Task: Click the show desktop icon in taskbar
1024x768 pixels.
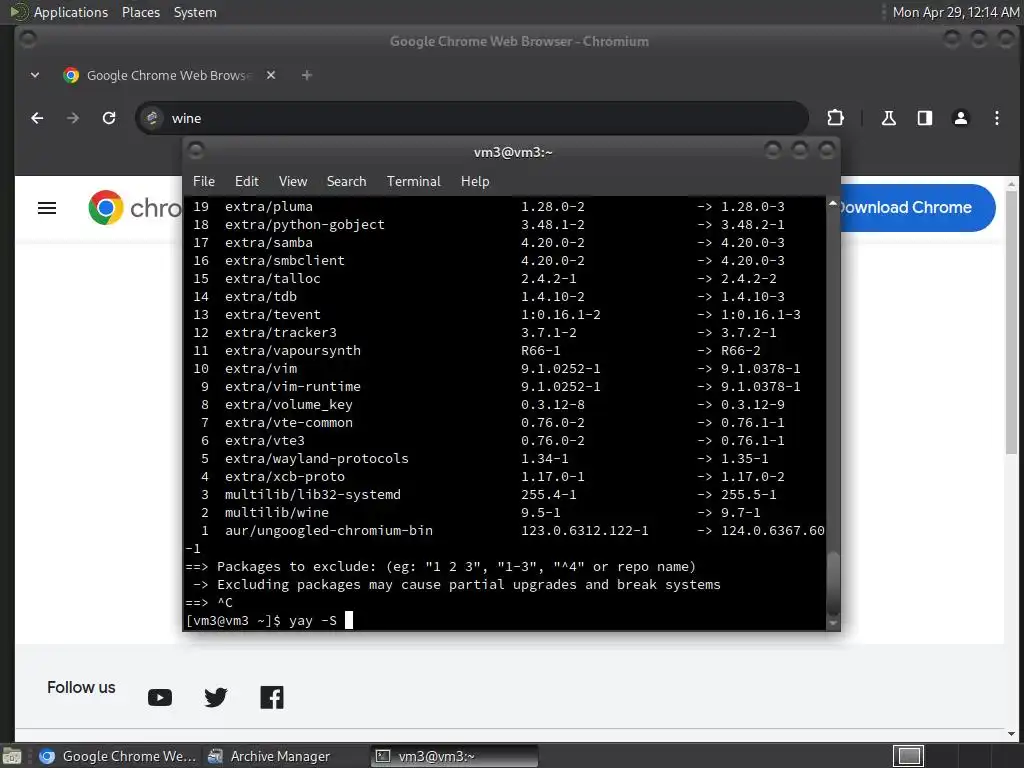Action: click(12, 756)
